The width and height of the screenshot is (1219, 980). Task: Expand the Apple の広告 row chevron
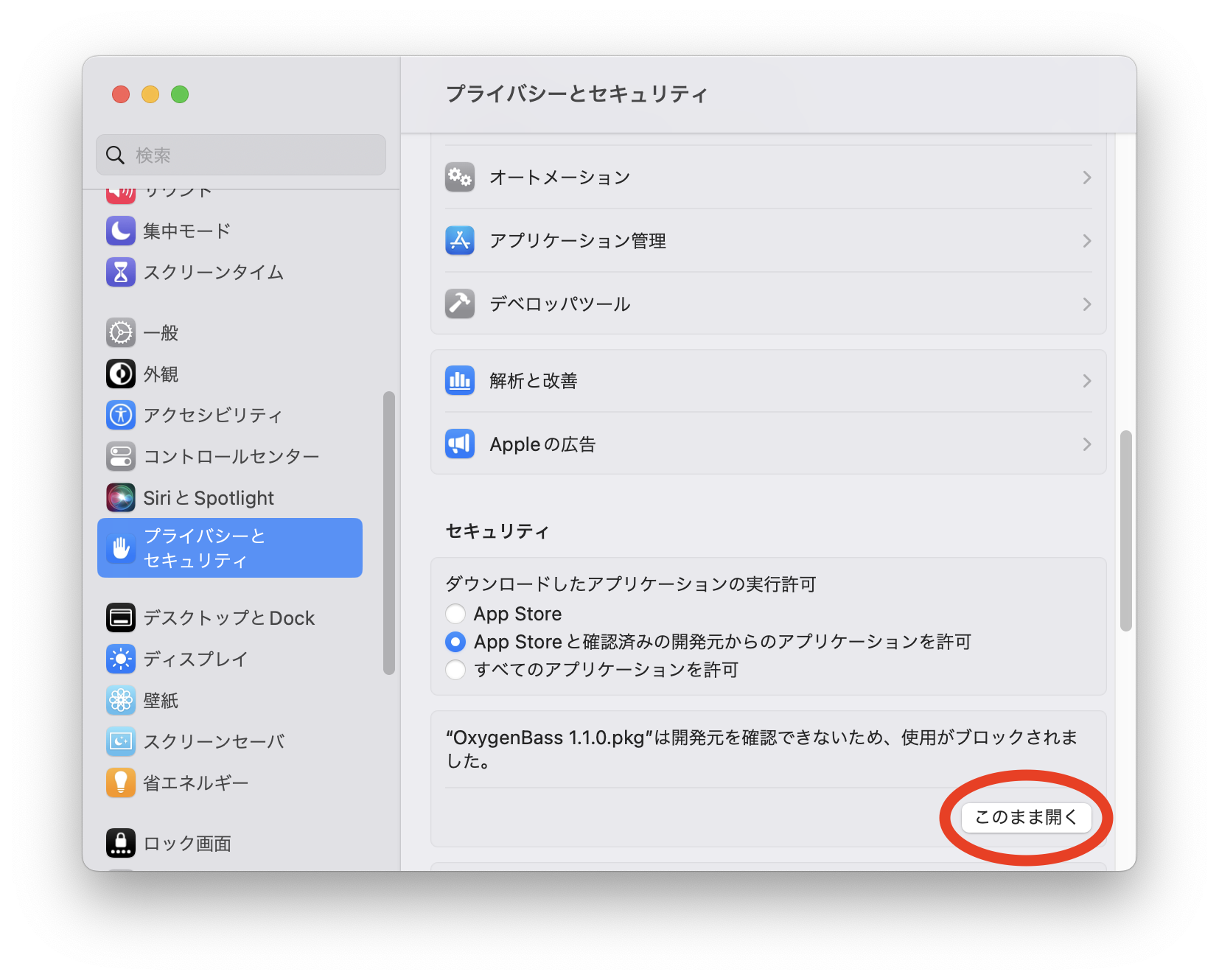(x=1086, y=444)
